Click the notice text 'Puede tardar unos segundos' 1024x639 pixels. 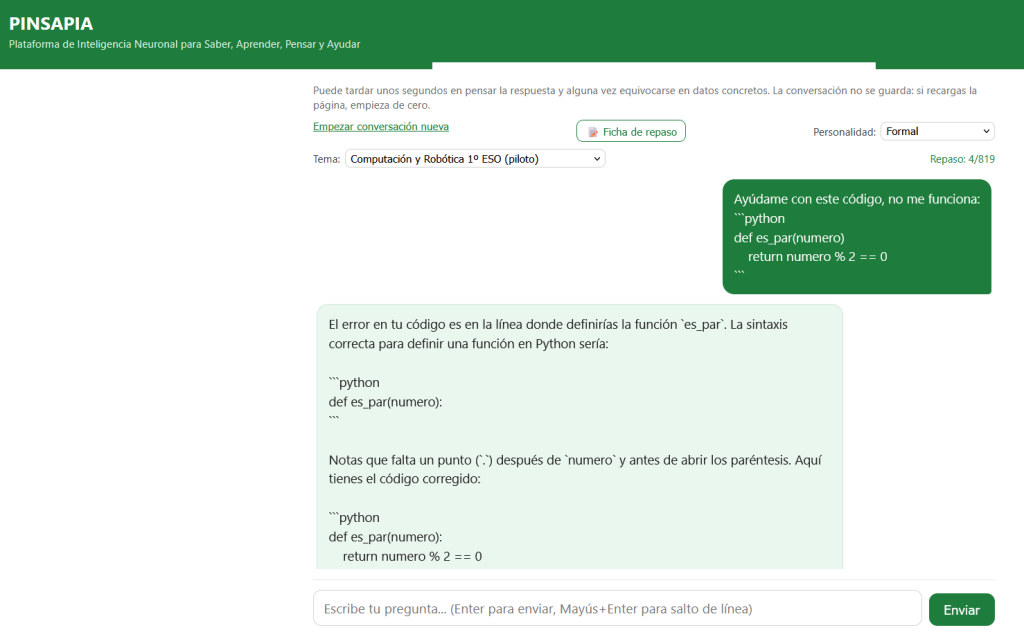[645, 97]
